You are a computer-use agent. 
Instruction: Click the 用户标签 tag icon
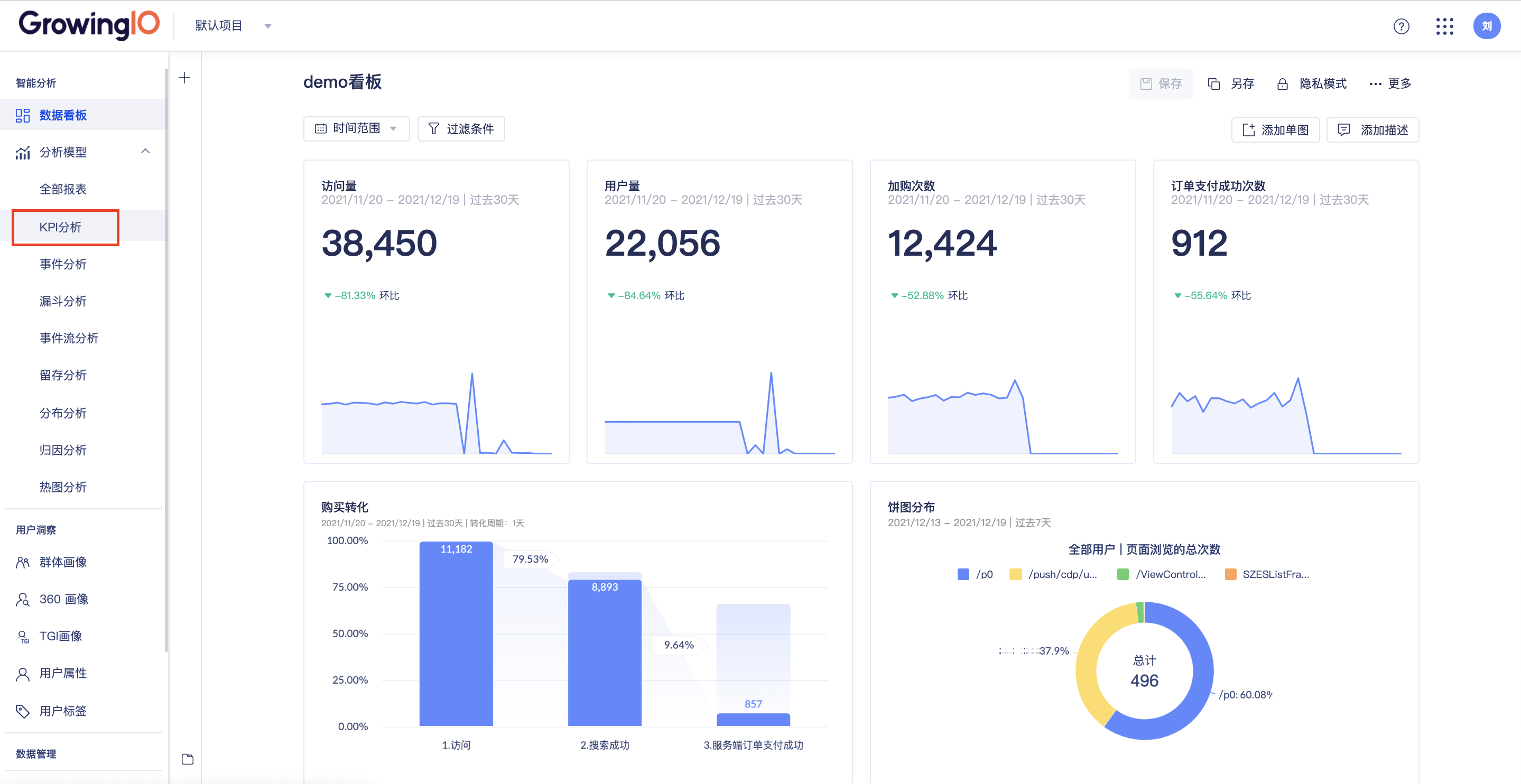coord(22,712)
